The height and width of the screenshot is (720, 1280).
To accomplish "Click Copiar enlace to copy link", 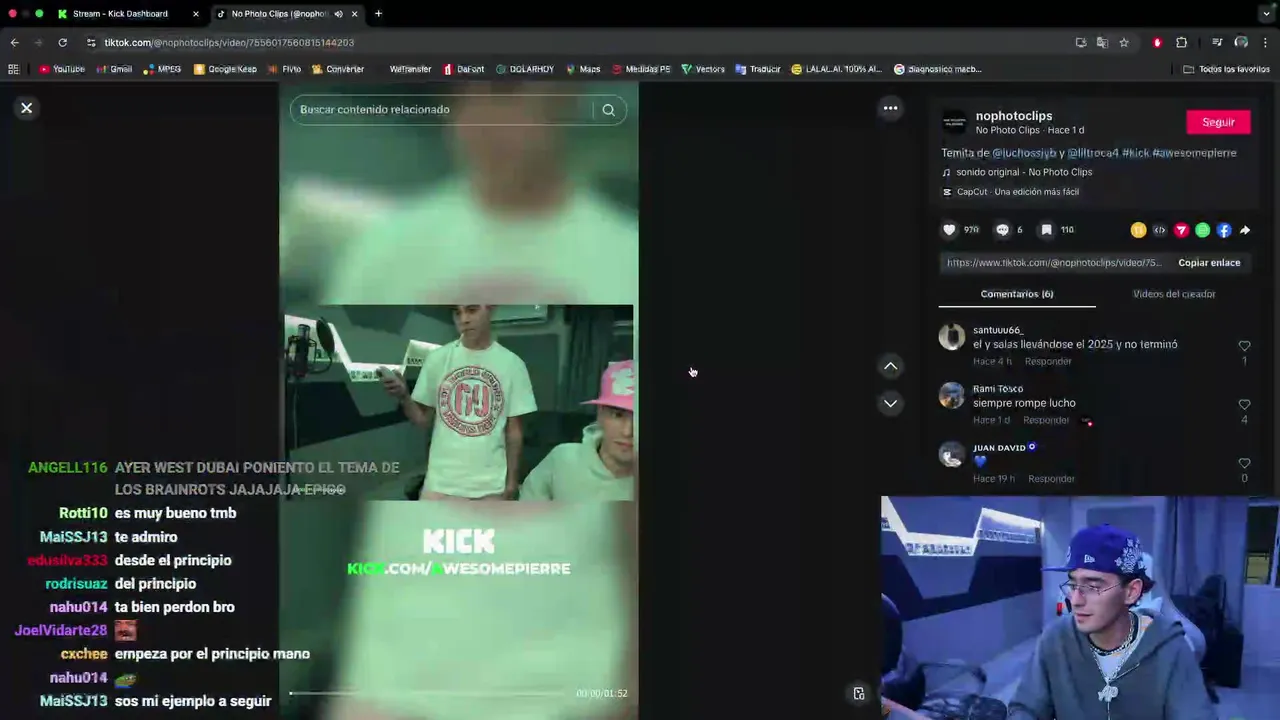I will (x=1209, y=263).
